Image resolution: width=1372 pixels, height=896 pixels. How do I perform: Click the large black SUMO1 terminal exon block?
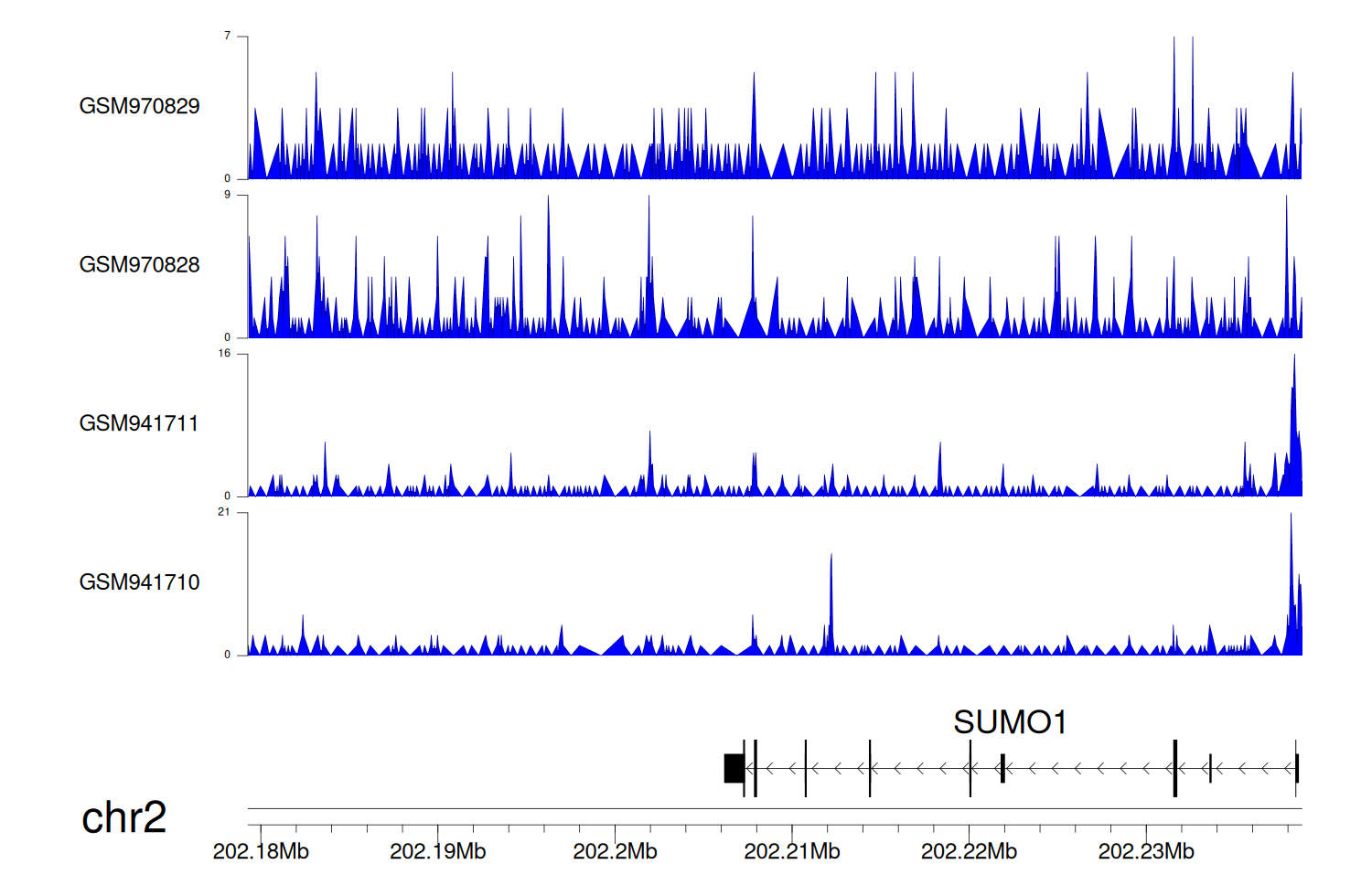click(734, 768)
